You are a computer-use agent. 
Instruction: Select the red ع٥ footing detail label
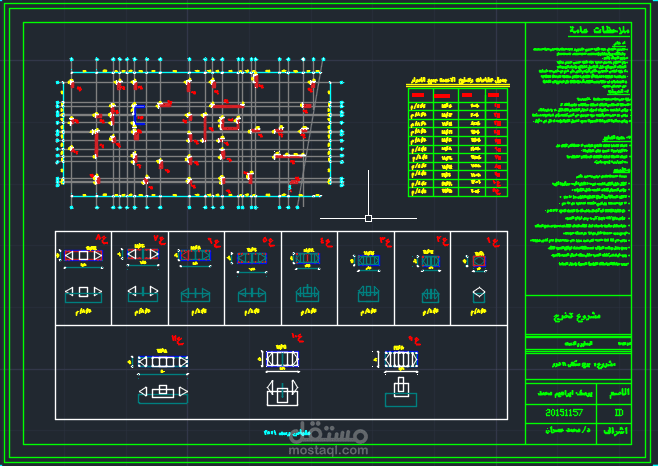coord(269,240)
